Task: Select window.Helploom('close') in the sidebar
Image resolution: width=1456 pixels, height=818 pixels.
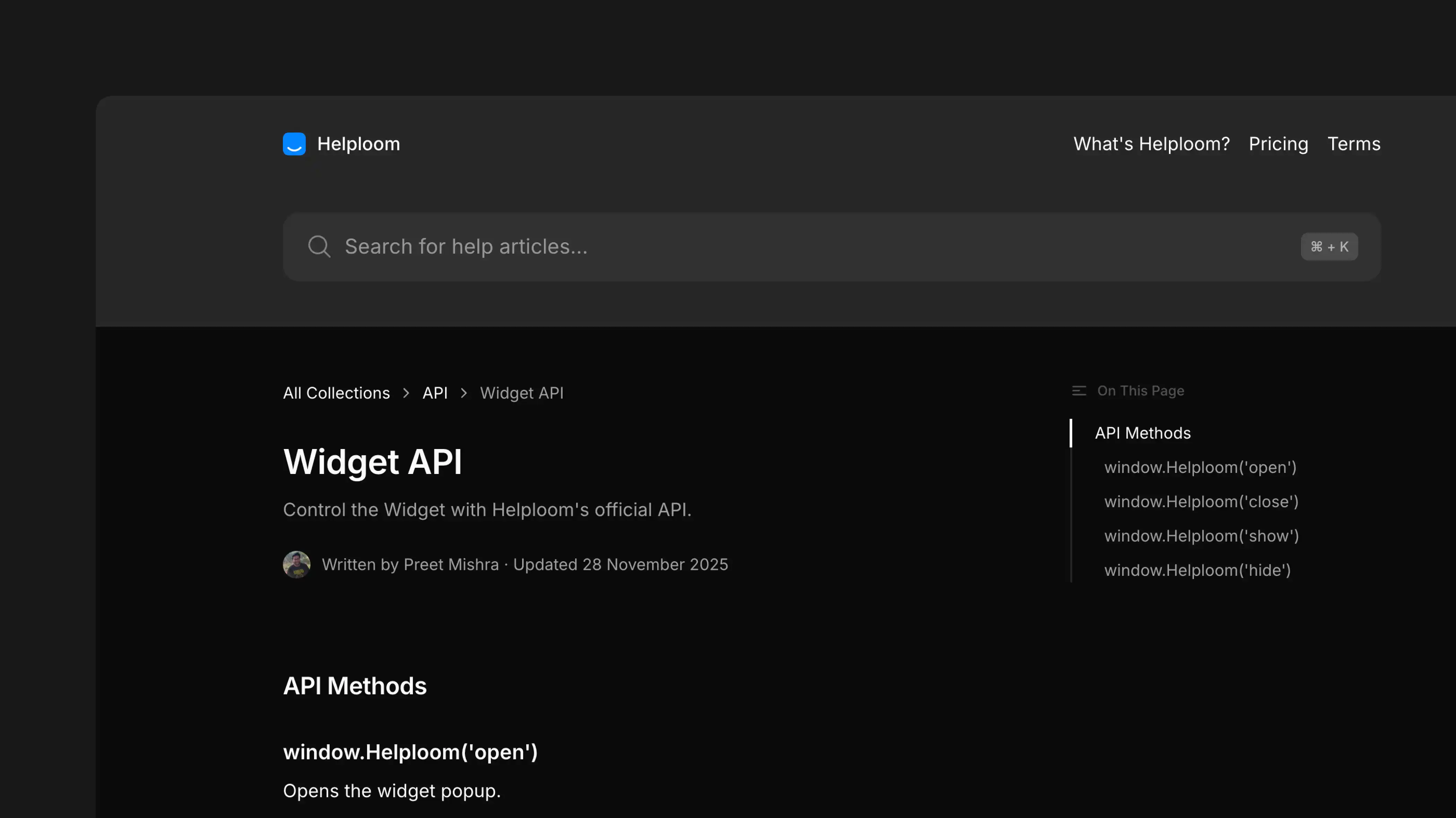Action: coord(1202,502)
